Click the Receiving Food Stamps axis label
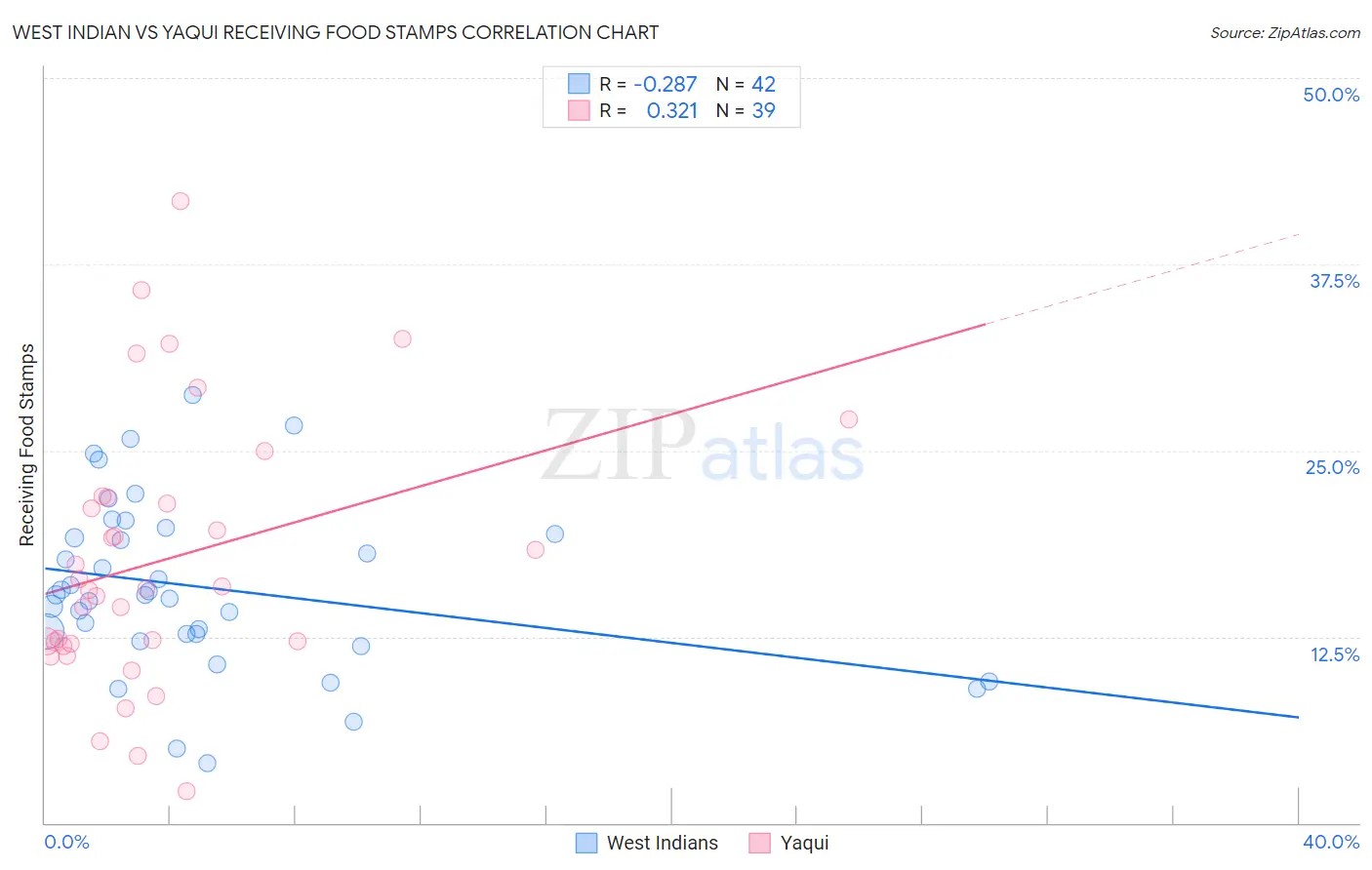 click(26, 445)
